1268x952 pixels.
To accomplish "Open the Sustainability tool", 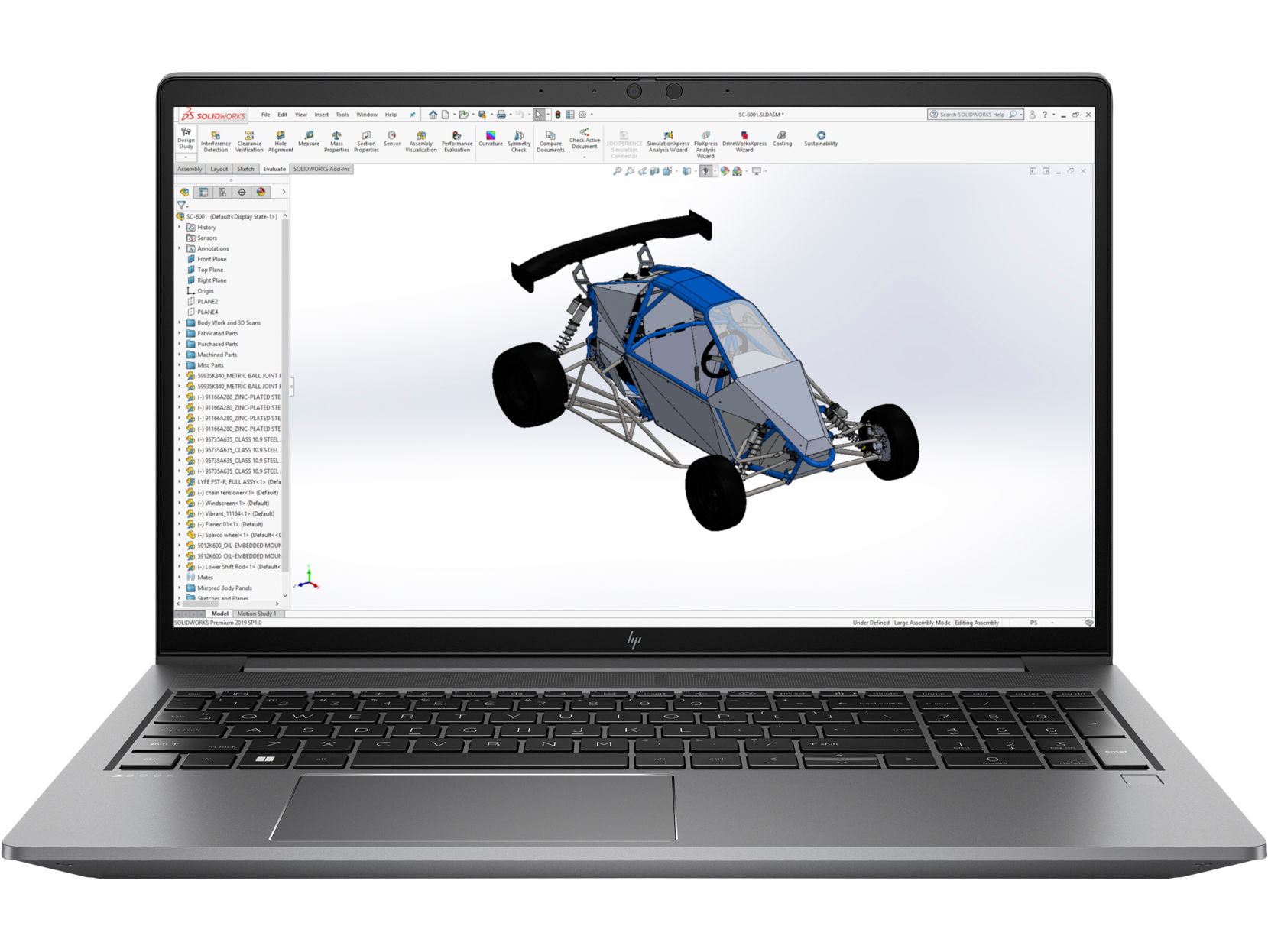I will click(821, 138).
